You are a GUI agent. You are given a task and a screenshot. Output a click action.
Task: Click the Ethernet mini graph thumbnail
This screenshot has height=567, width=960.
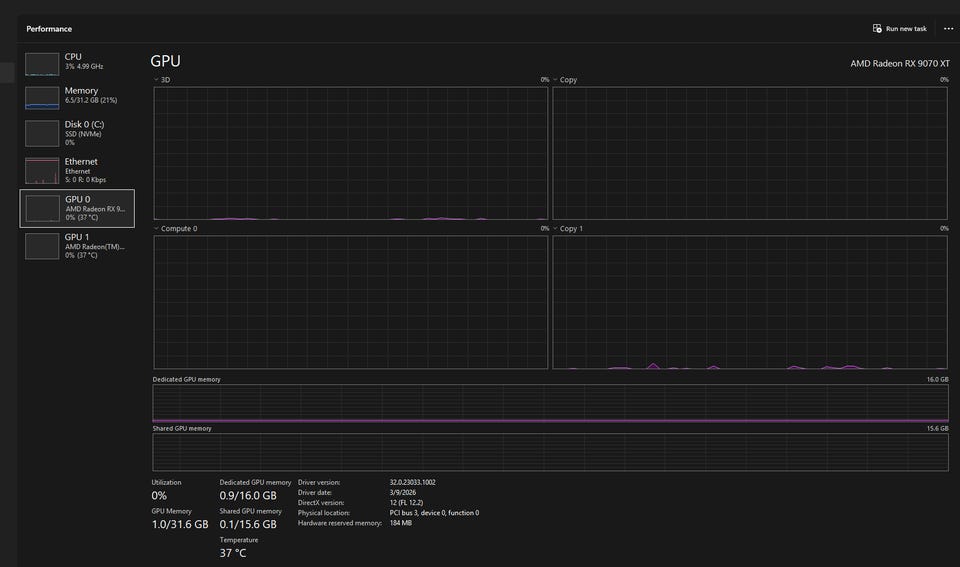pyautogui.click(x=42, y=171)
